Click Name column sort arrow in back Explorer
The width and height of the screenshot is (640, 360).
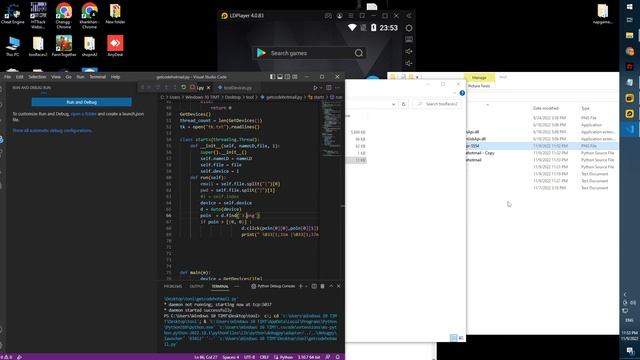click(487, 105)
